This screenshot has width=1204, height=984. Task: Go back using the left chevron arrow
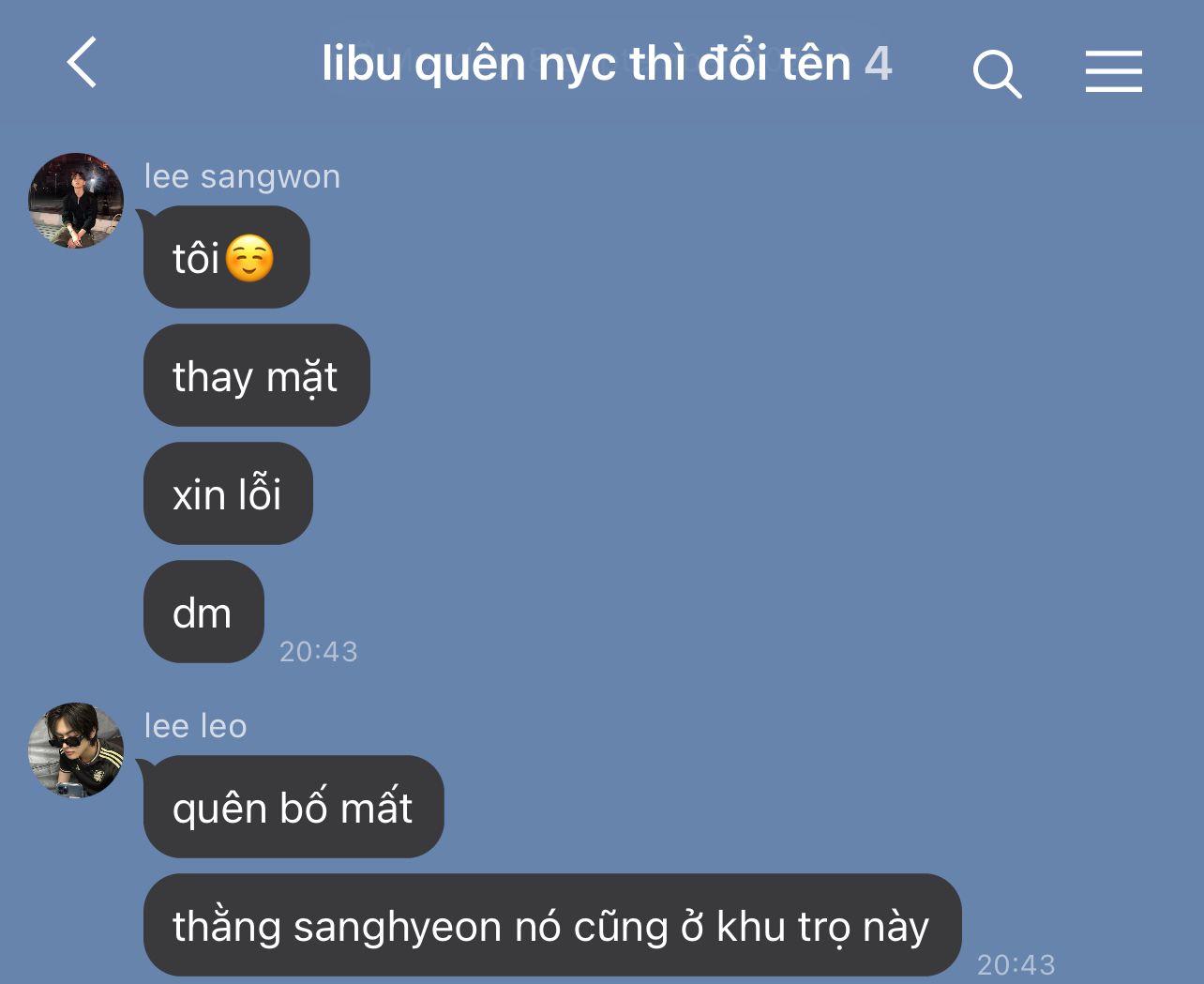coord(83,63)
